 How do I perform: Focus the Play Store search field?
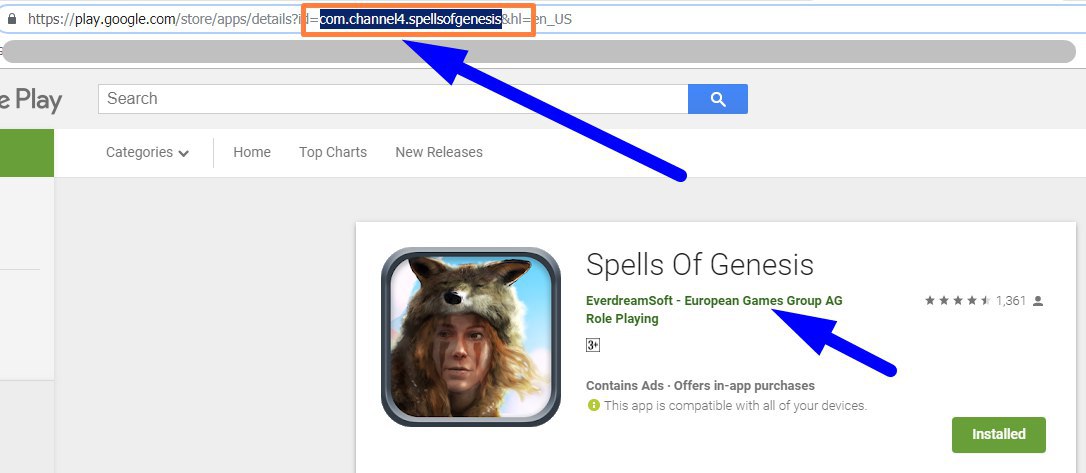[x=393, y=99]
